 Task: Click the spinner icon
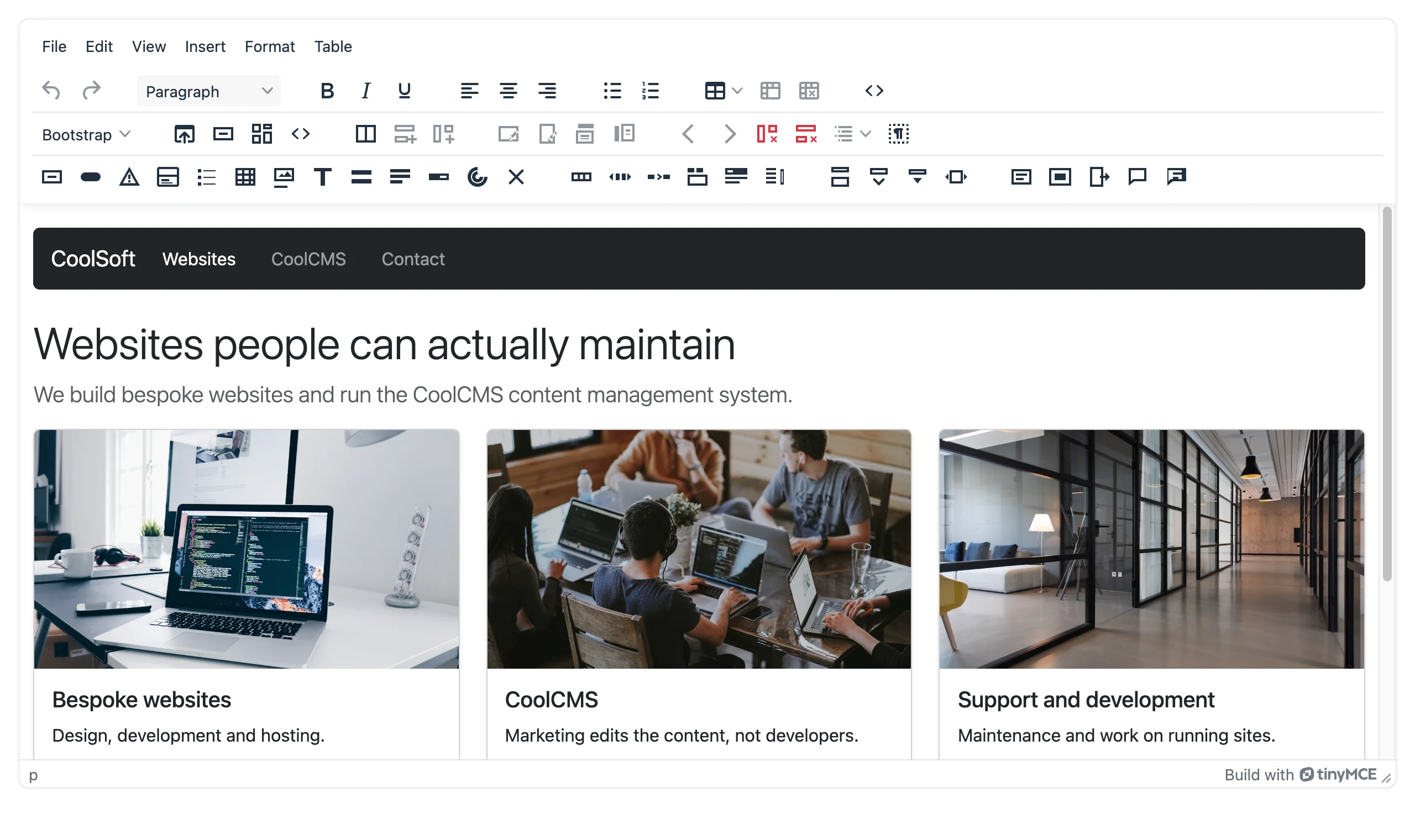[477, 177]
